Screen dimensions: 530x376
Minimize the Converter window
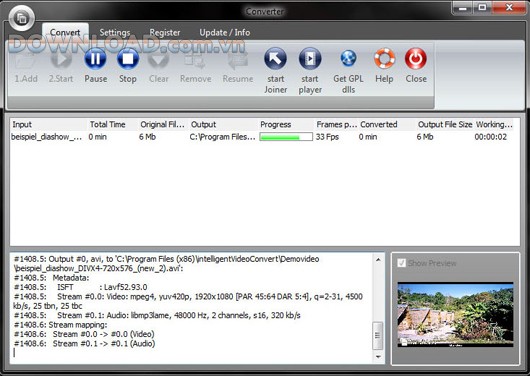click(x=462, y=7)
